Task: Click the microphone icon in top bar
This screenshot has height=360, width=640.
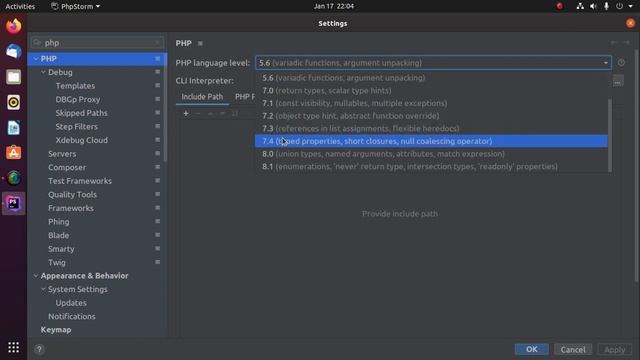Action: [x=606, y=6]
